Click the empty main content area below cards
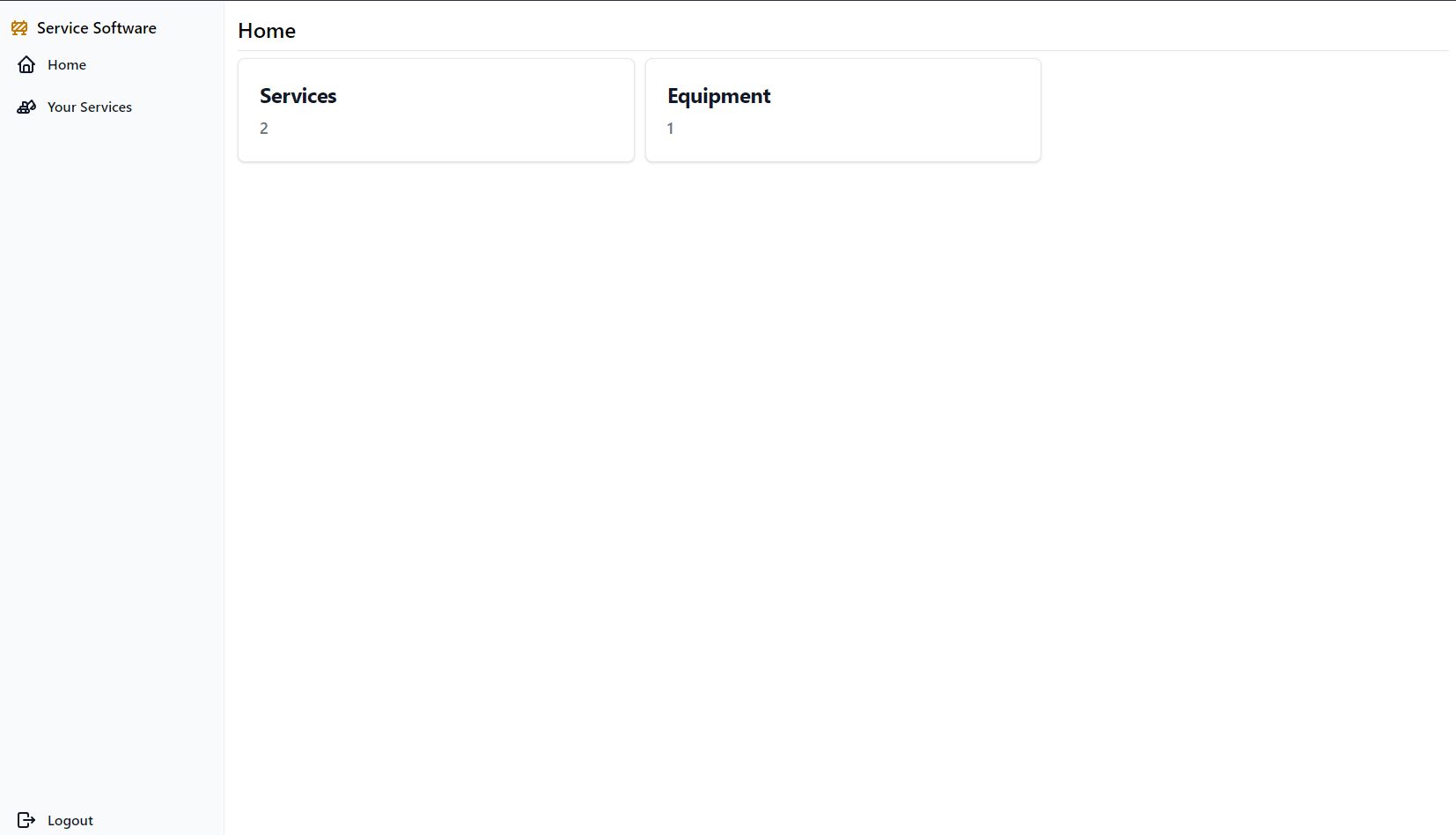This screenshot has width=1456, height=835. [836, 484]
